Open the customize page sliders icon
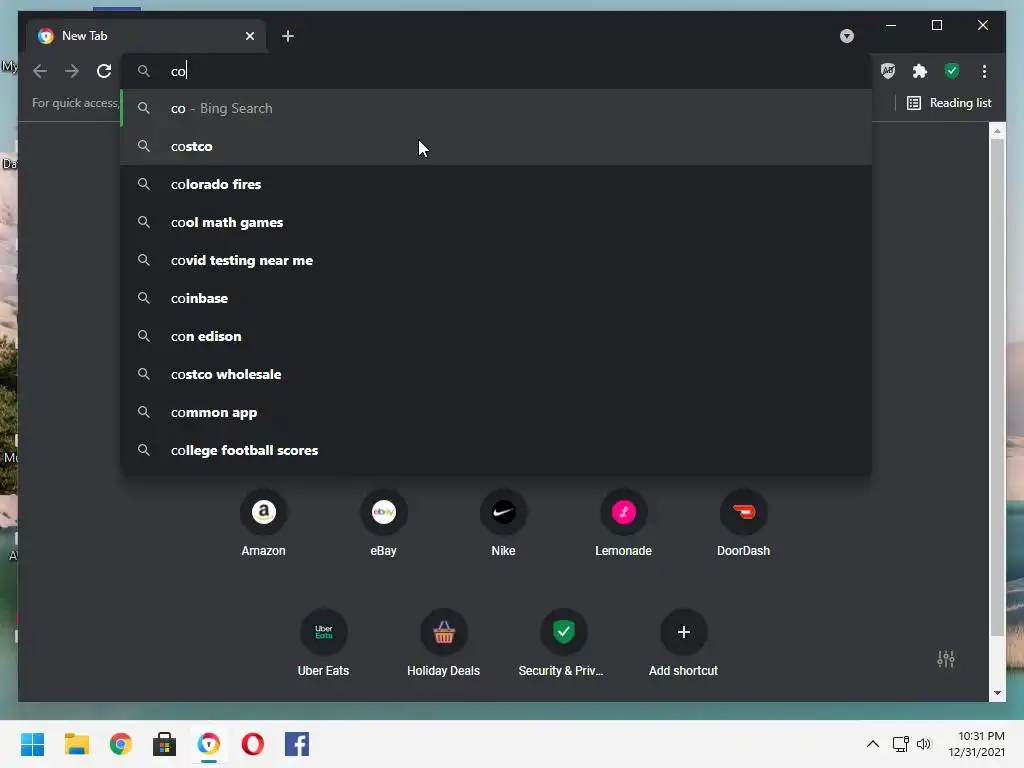The image size is (1024, 768). pyautogui.click(x=946, y=659)
